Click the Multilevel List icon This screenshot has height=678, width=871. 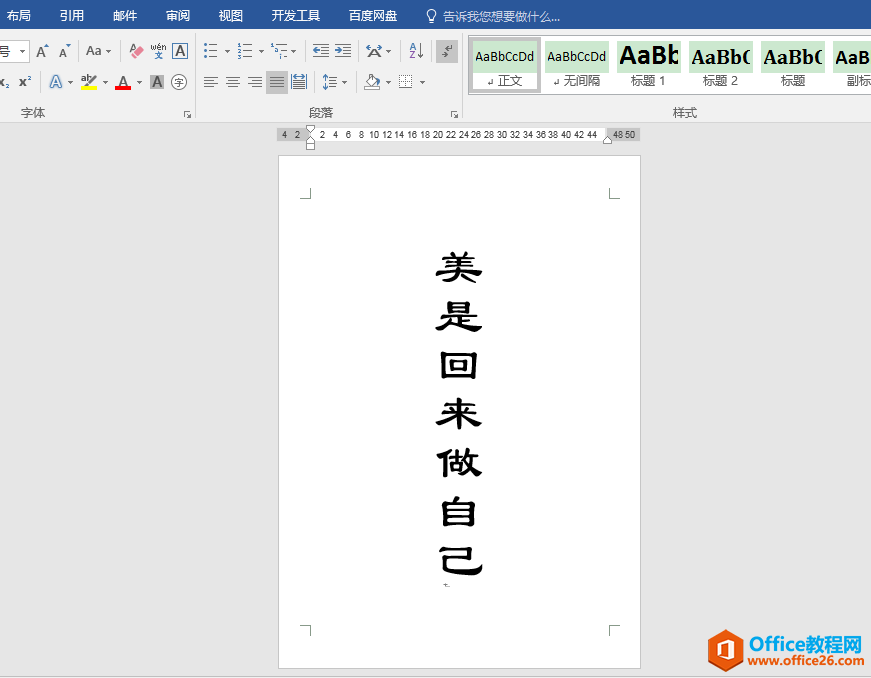coord(279,51)
